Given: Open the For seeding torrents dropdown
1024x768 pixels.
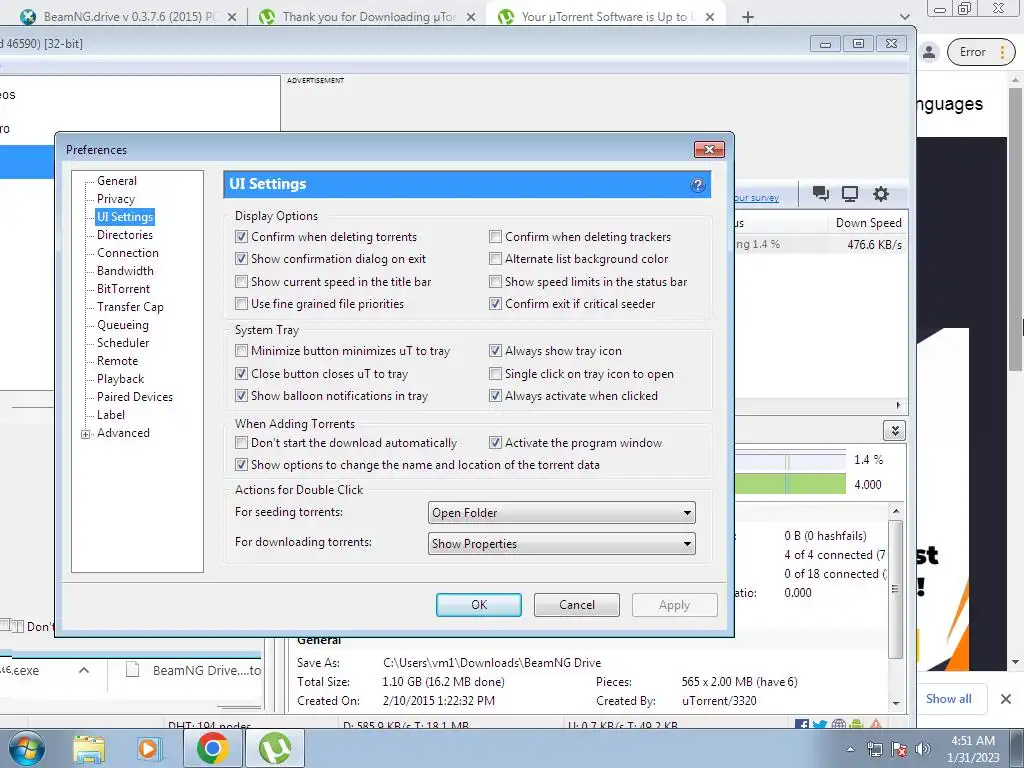Looking at the screenshot, I should [x=562, y=513].
